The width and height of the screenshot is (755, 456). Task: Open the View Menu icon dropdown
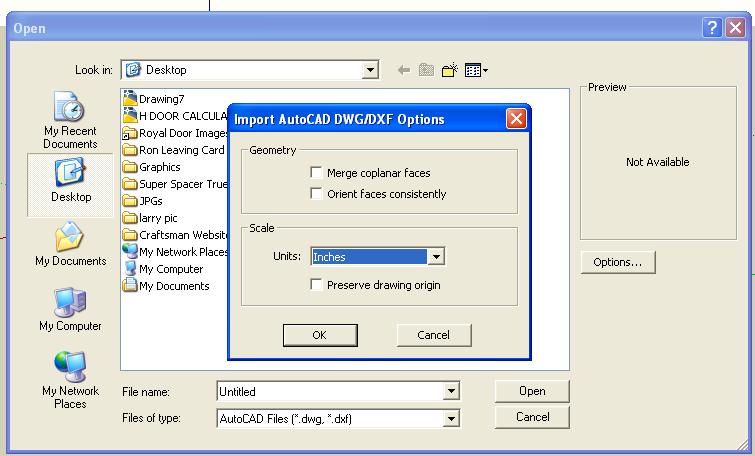coord(476,70)
